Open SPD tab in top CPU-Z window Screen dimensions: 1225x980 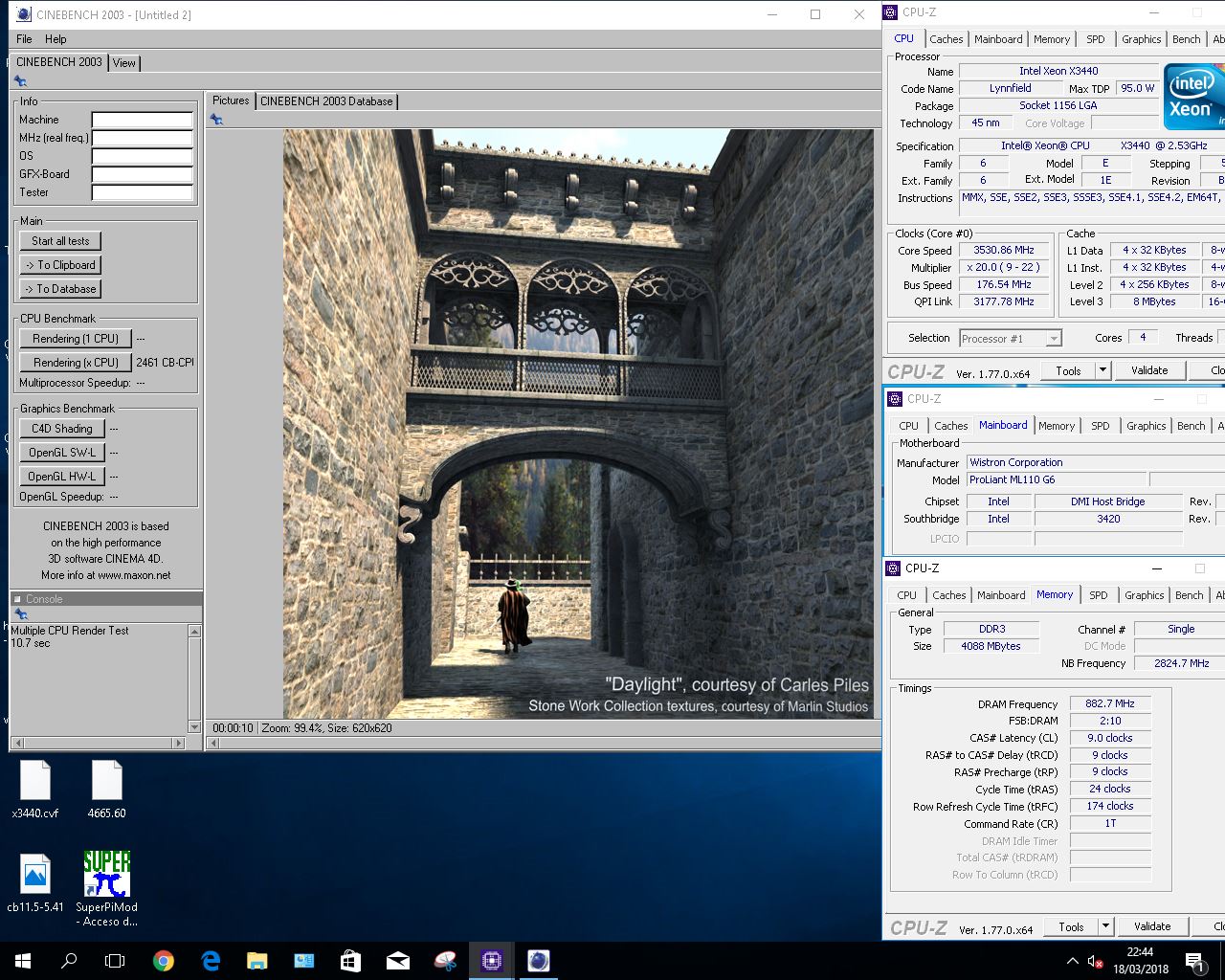(x=1095, y=39)
